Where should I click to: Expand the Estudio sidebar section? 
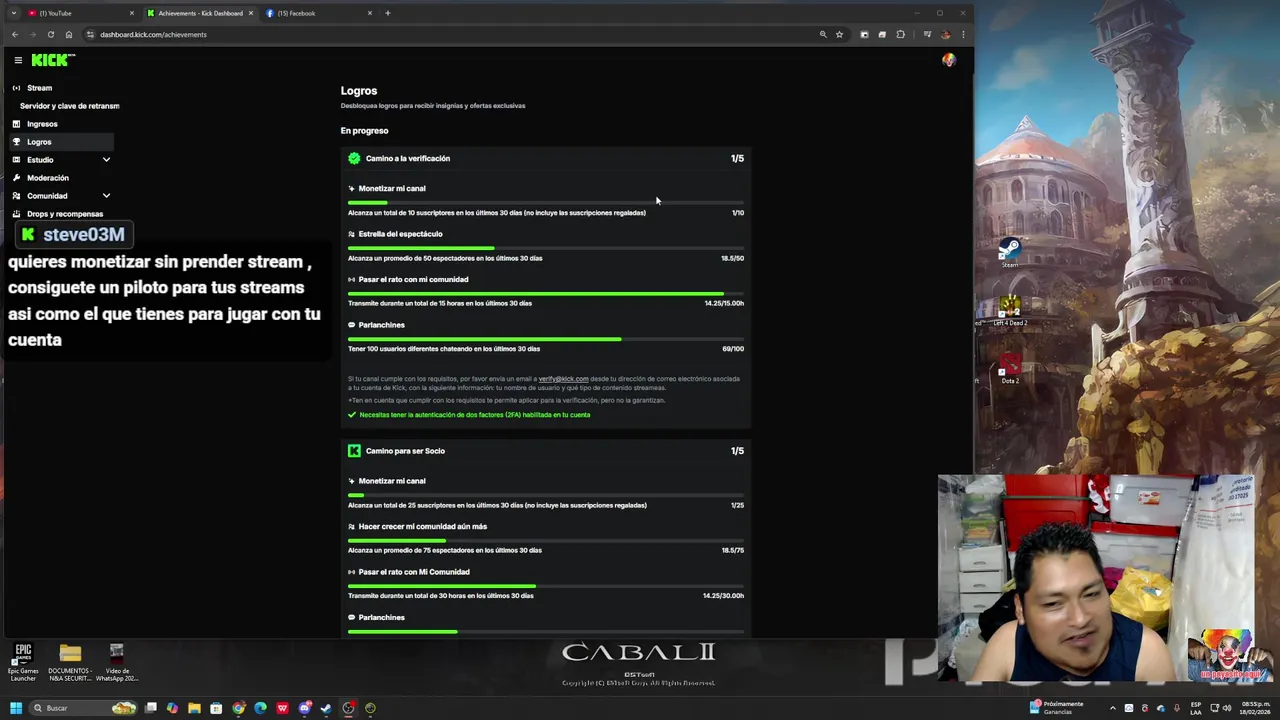pos(60,160)
